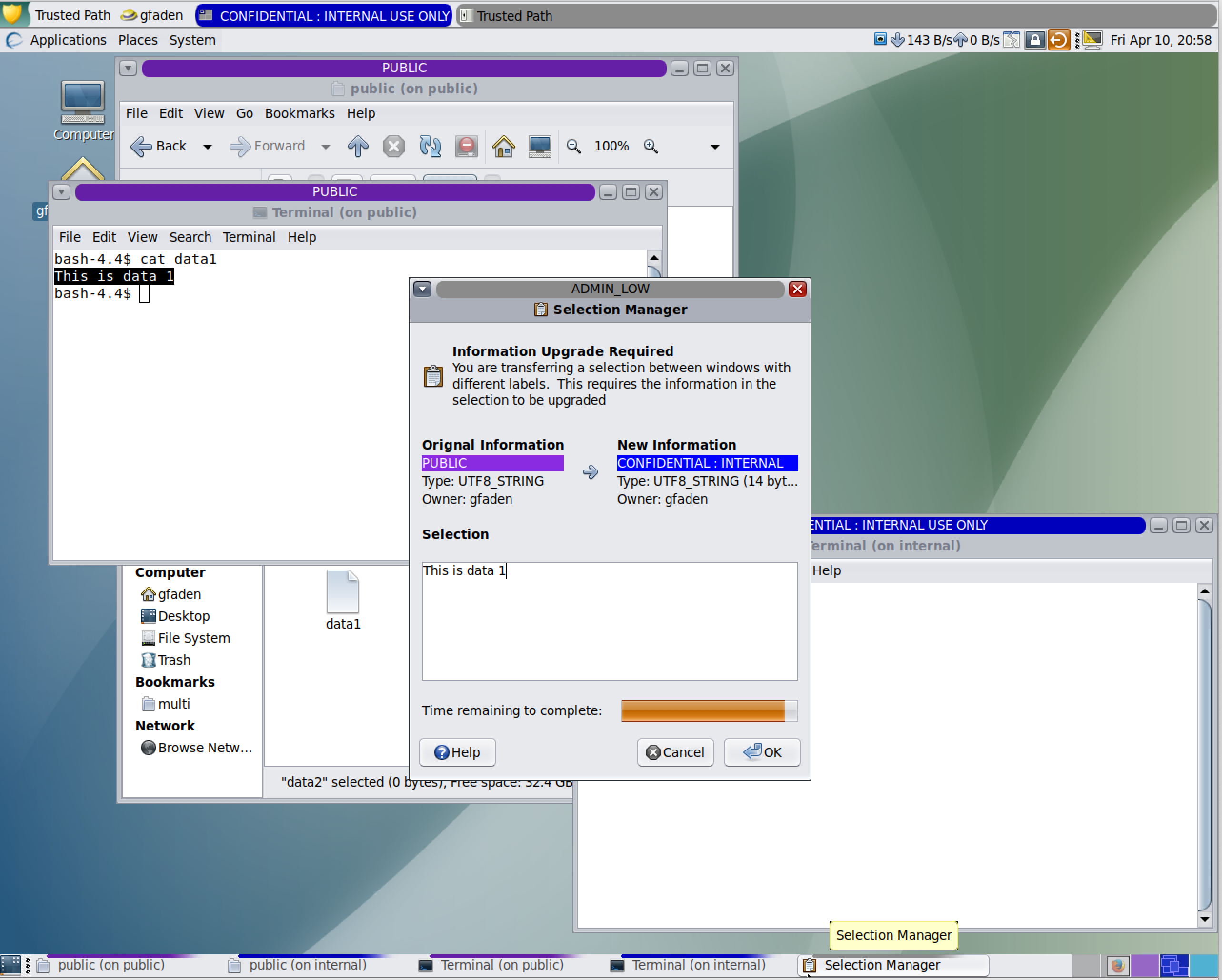The height and width of the screenshot is (980, 1222).
Task: Open the Computer location icon in toolbar
Action: pos(540,146)
